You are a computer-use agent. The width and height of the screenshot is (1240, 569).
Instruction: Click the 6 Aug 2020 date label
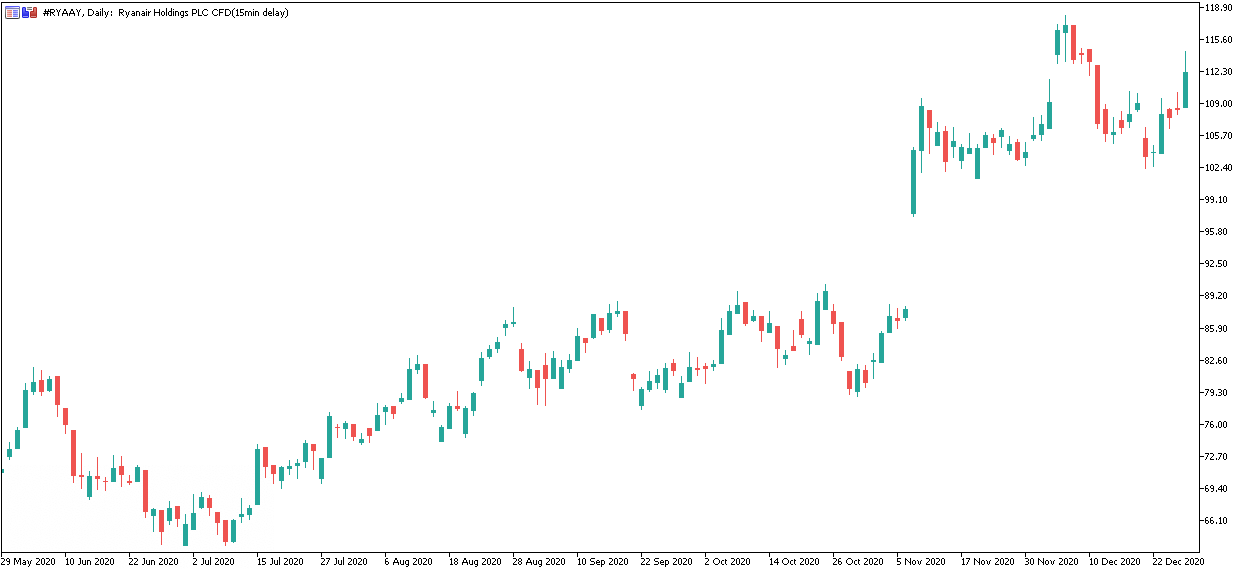(408, 561)
